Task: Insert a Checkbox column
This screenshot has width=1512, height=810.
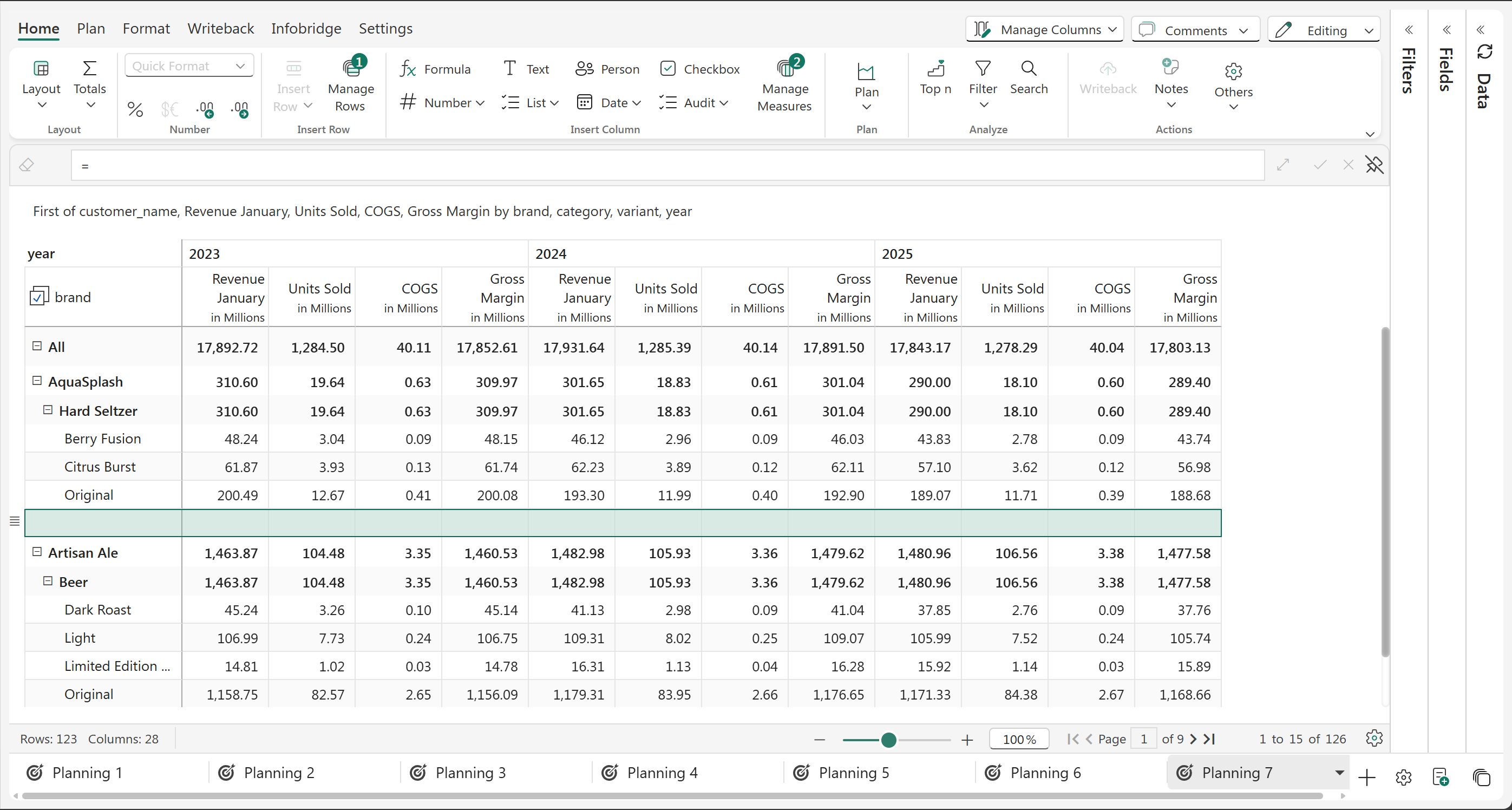Action: coord(699,69)
